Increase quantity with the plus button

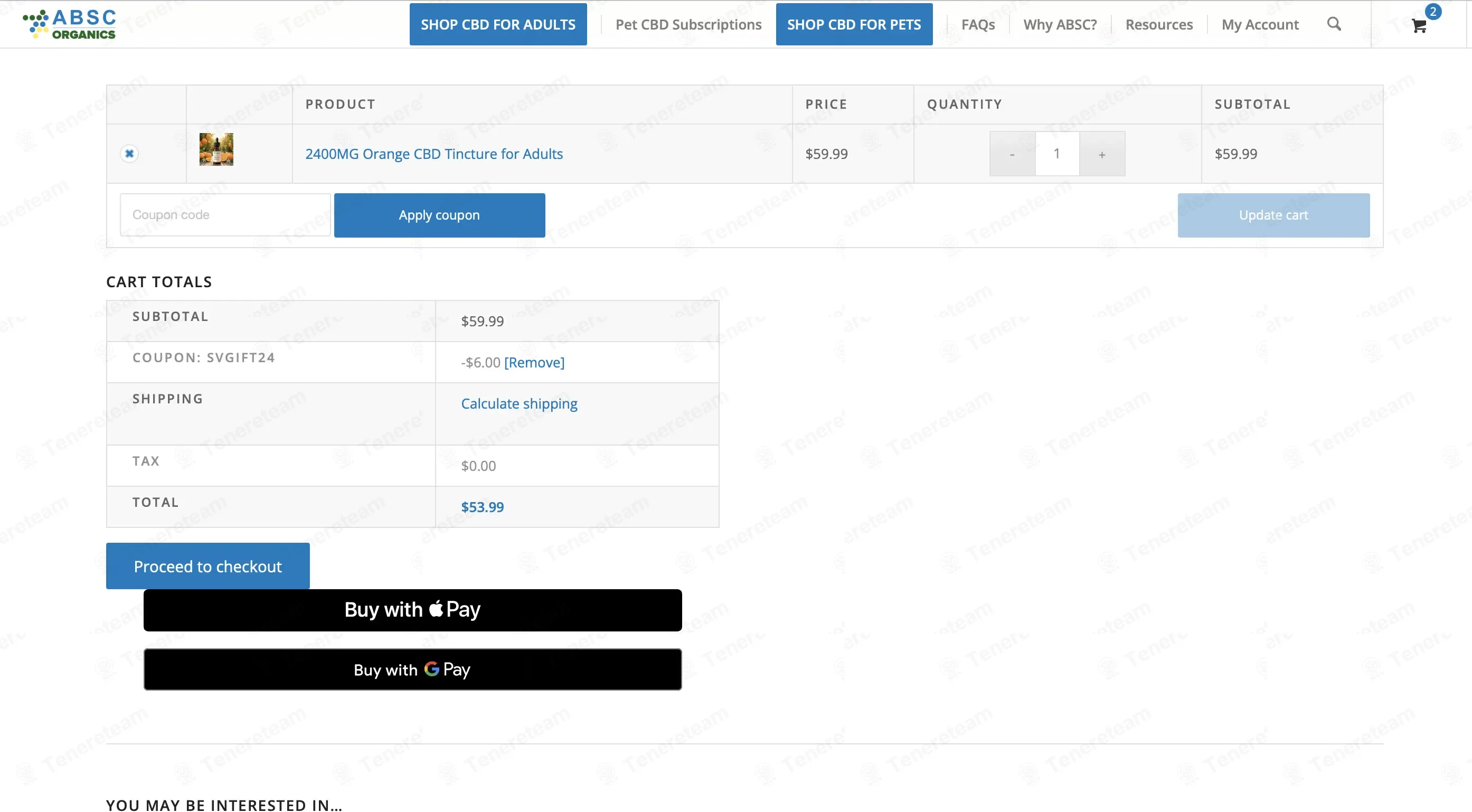pos(1102,154)
